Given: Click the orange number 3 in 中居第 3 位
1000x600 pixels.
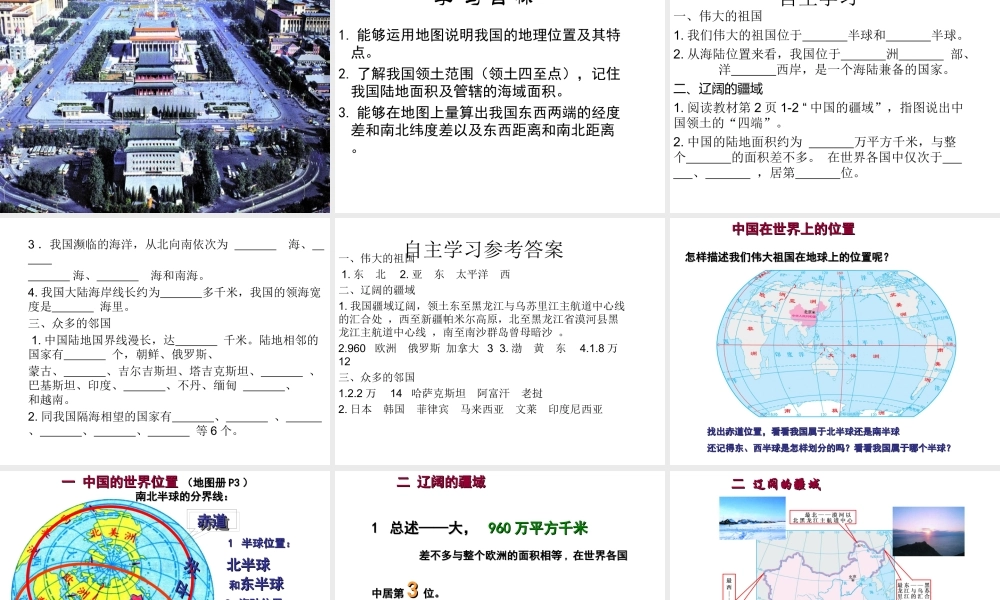Looking at the screenshot, I should tap(413, 590).
